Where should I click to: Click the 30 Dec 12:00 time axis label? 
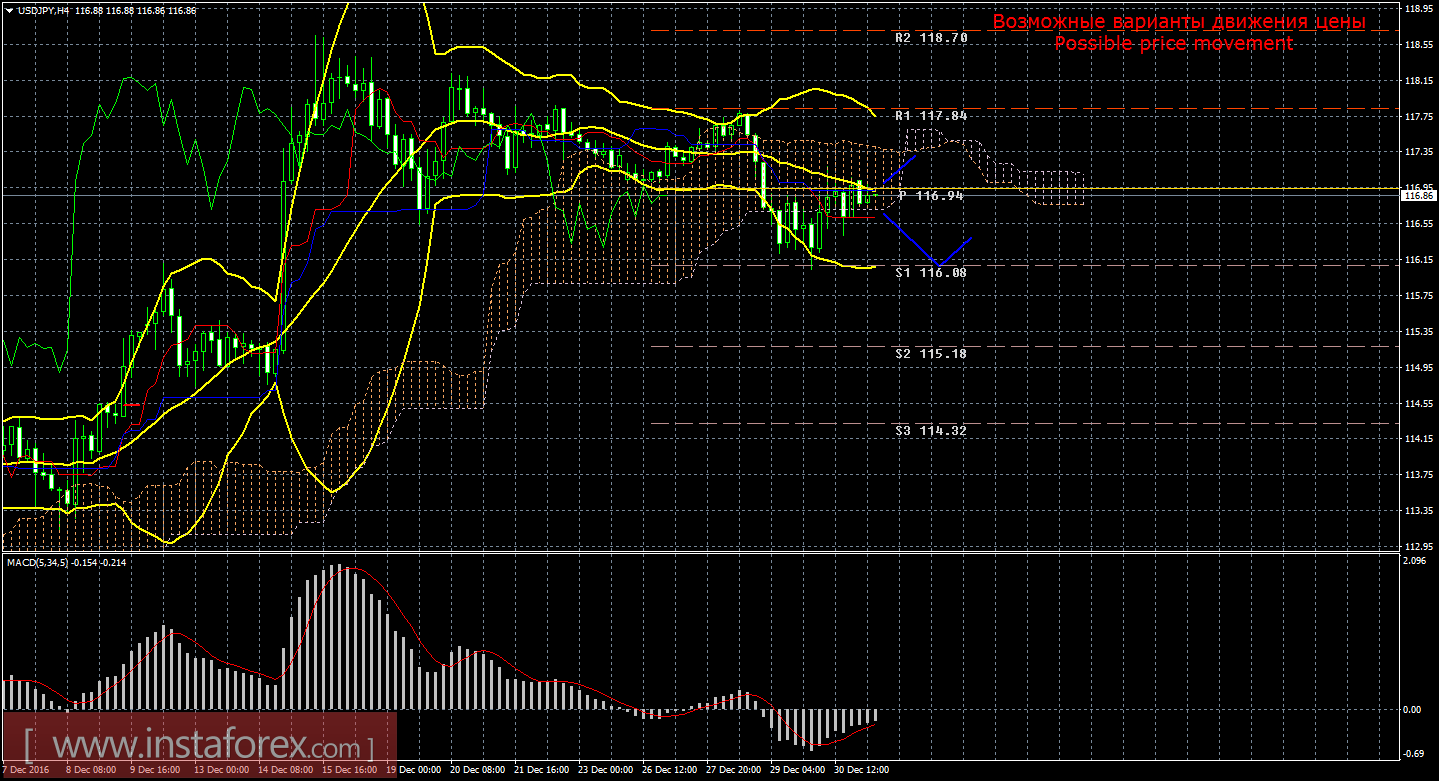click(x=860, y=771)
